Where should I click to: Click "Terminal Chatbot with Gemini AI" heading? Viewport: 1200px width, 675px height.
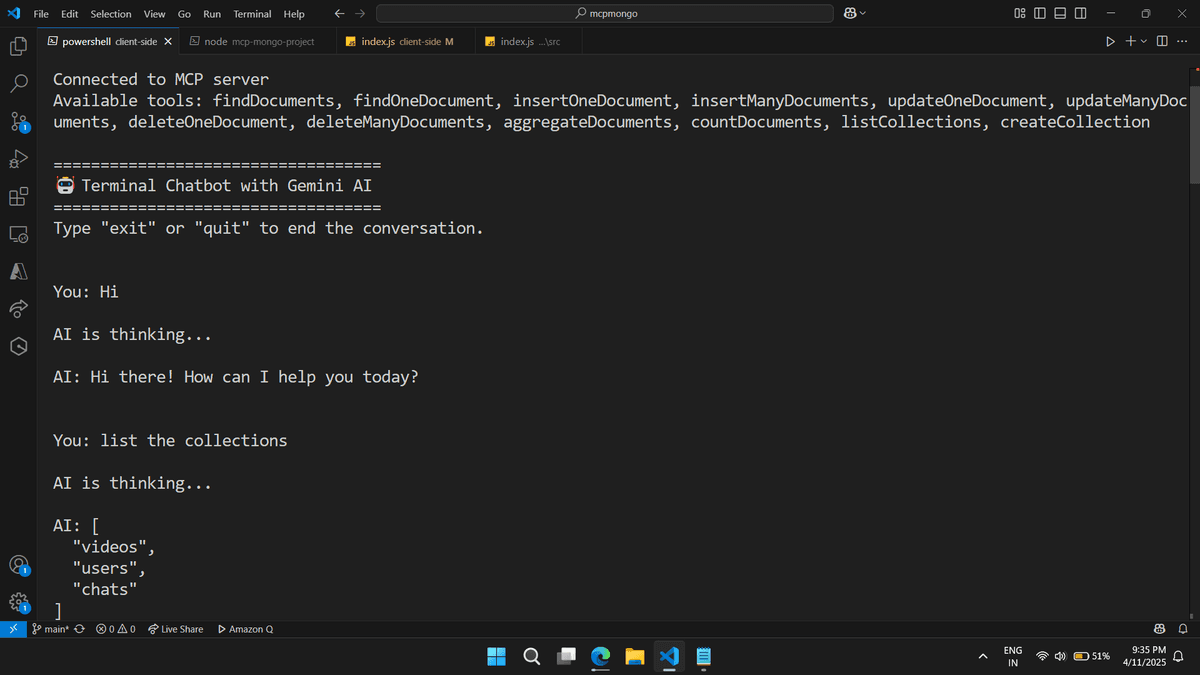[226, 186]
